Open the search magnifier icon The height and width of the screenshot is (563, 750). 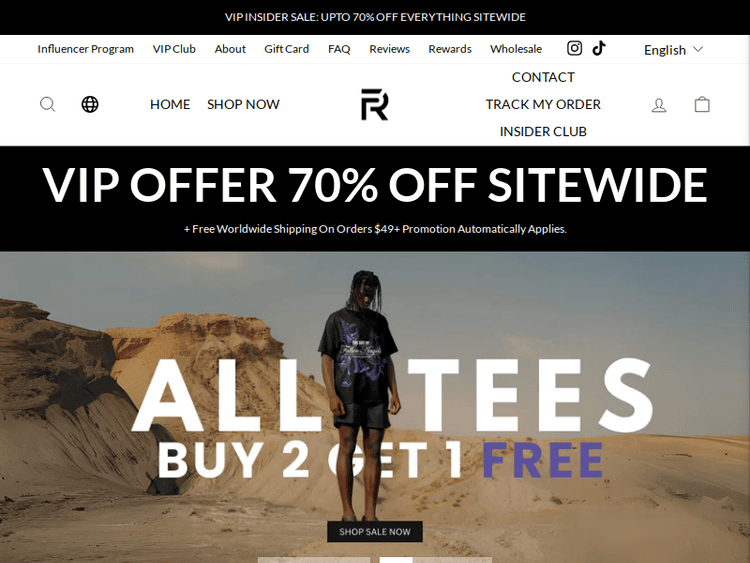point(47,104)
